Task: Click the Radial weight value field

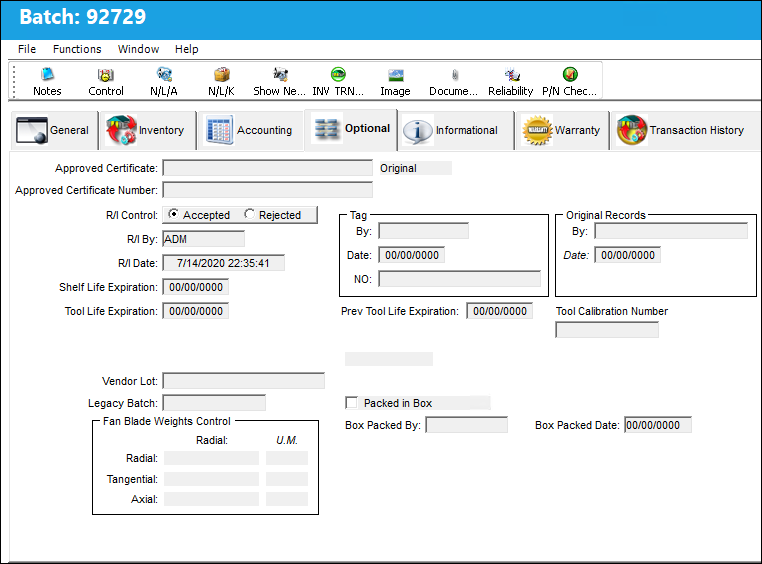Action: pyautogui.click(x=211, y=458)
